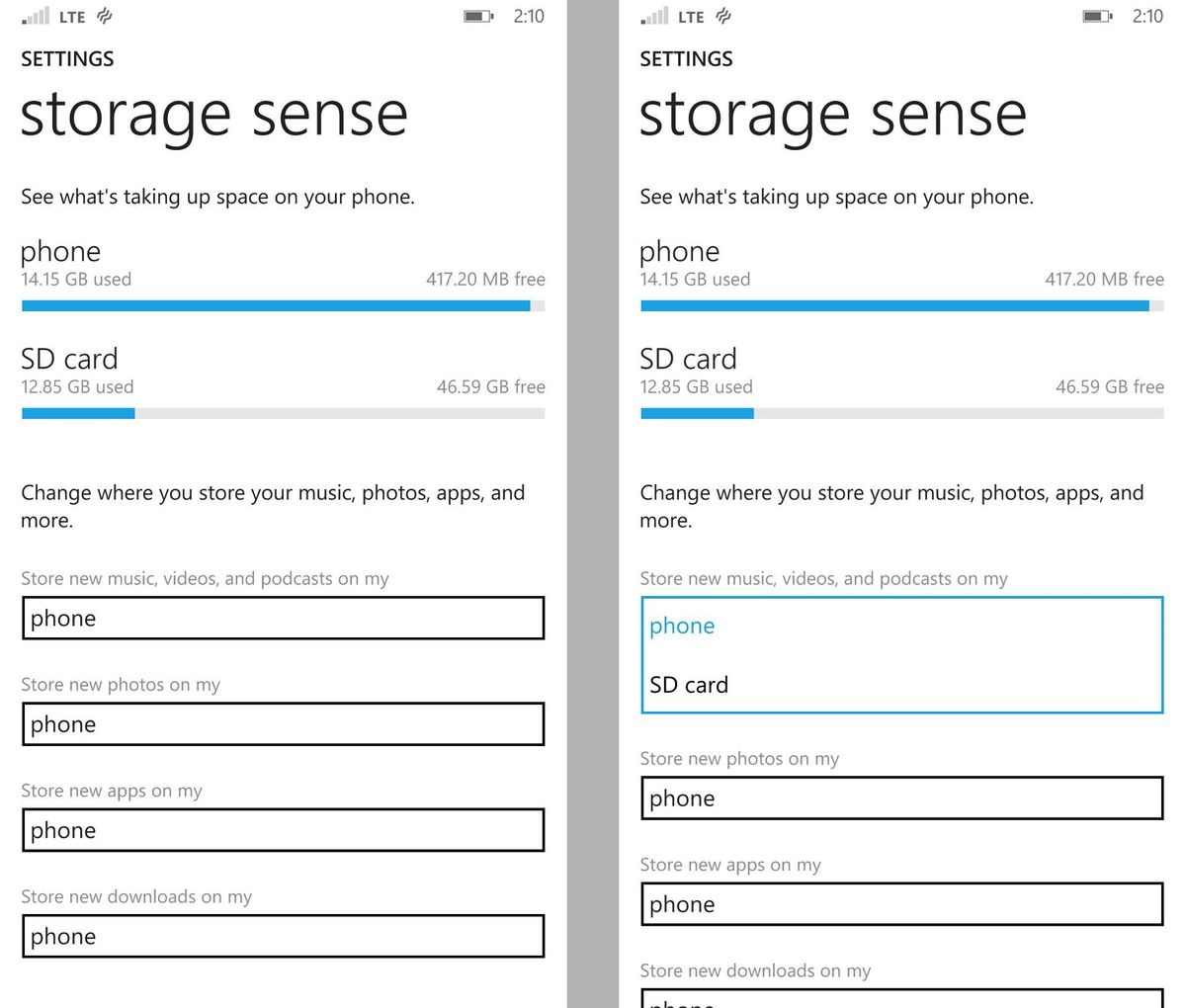Click the signal icon in the right screenshot
Viewport: 1186px width, 1008px height.
pyautogui.click(x=656, y=16)
